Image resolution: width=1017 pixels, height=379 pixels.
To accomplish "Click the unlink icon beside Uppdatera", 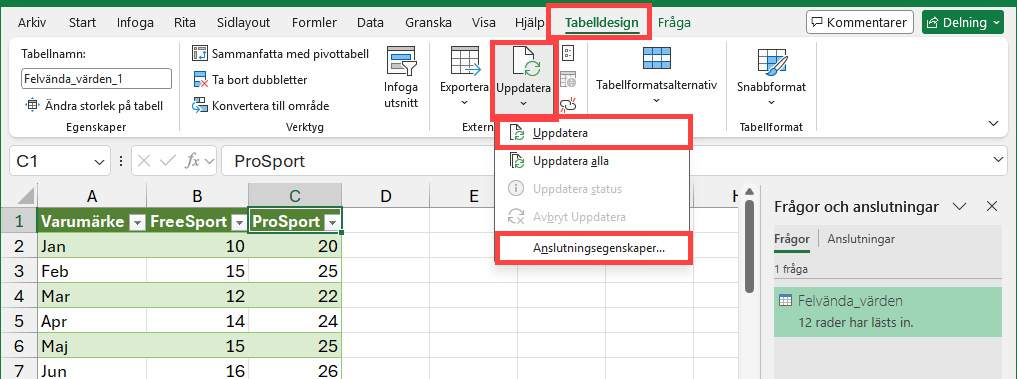I will tap(568, 104).
